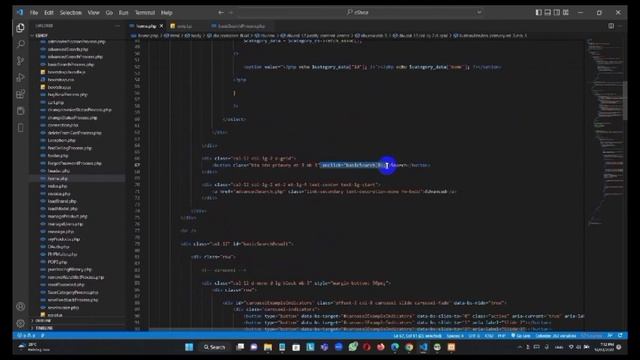Open editor More Actions ellipsis
Viewport: 640px width, 360px height.
point(620,26)
